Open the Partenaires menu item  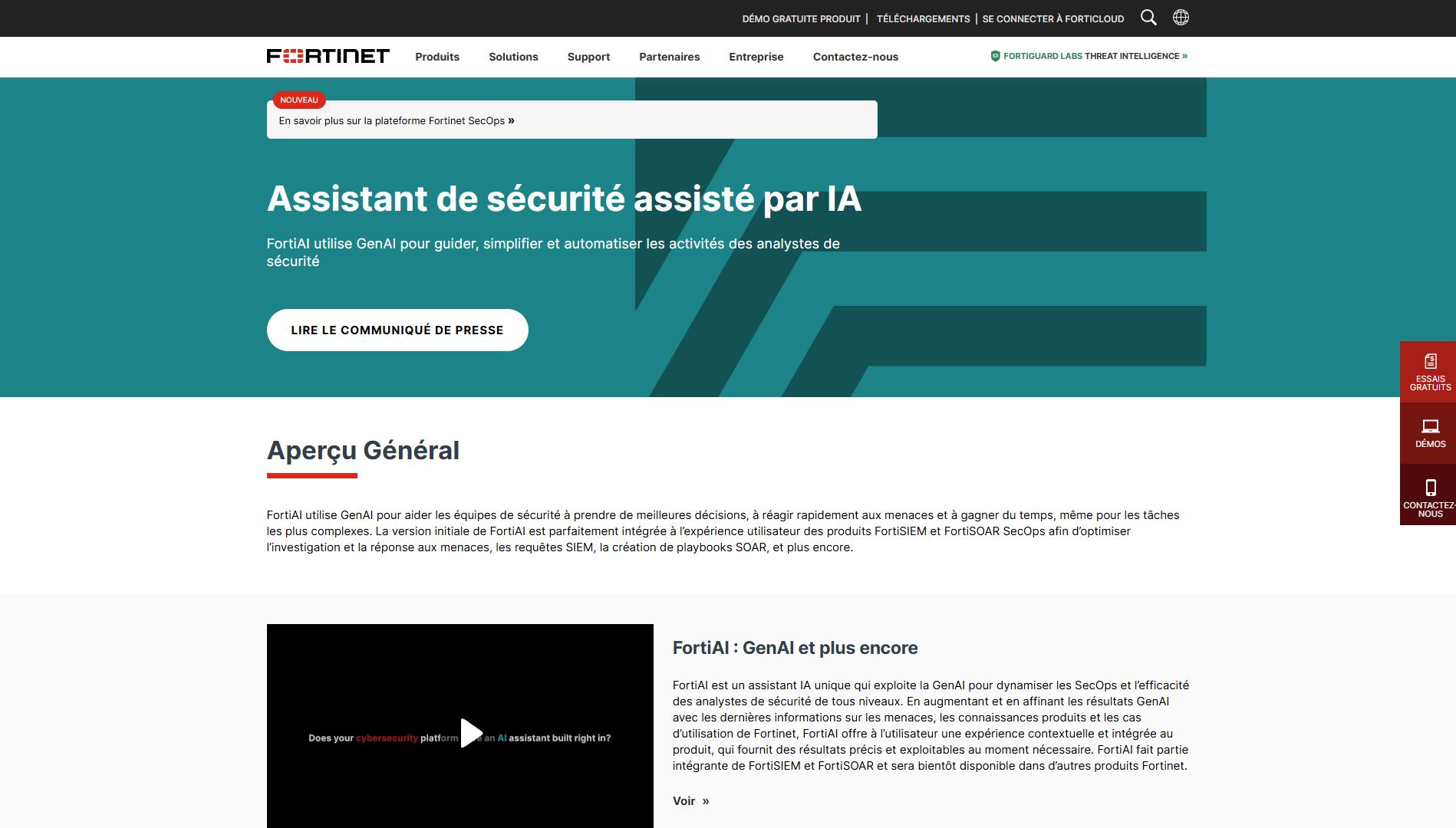tap(669, 57)
